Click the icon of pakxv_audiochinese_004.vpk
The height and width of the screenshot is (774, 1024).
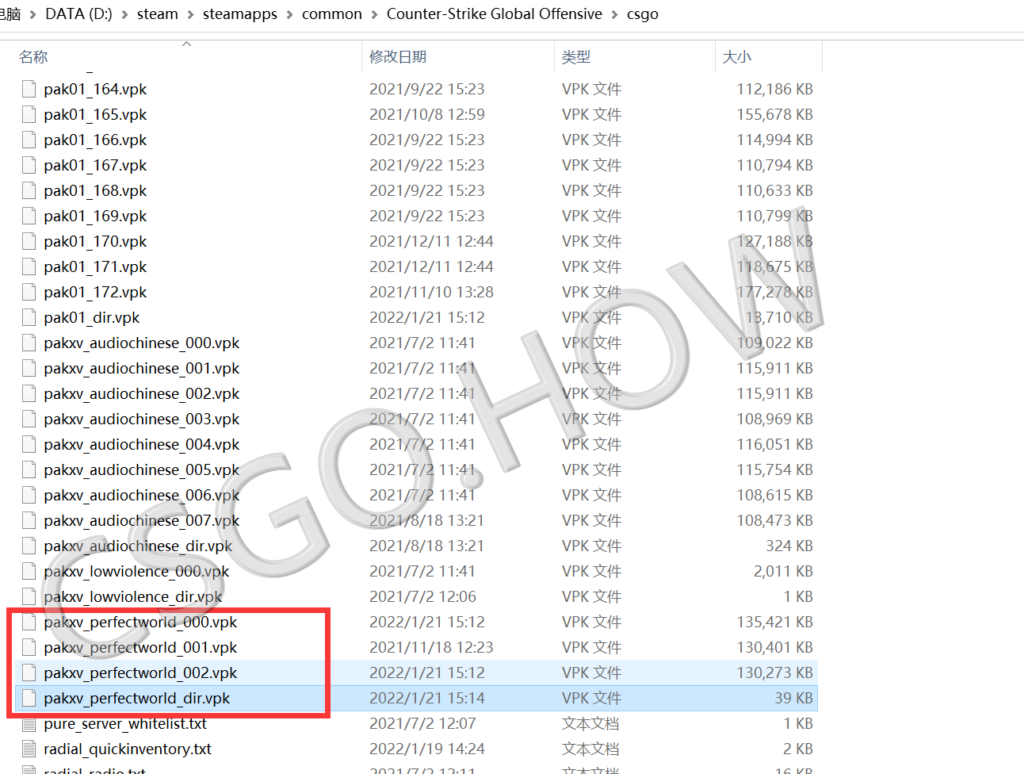click(29, 445)
